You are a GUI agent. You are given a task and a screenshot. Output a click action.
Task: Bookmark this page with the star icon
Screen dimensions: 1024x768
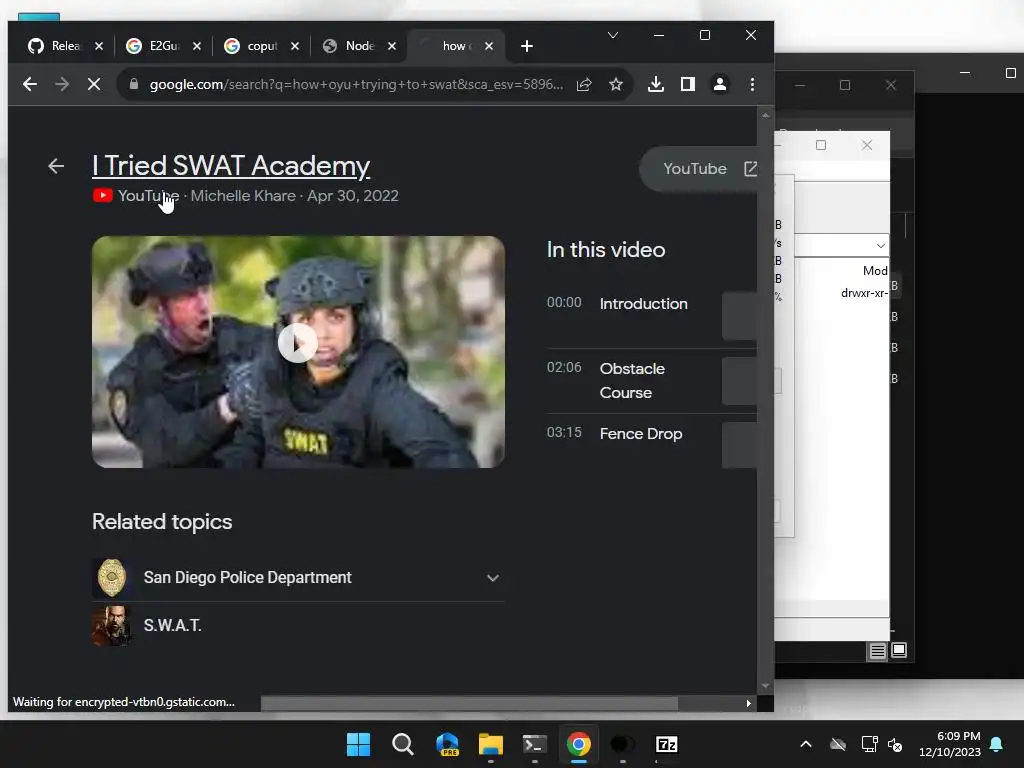[615, 84]
